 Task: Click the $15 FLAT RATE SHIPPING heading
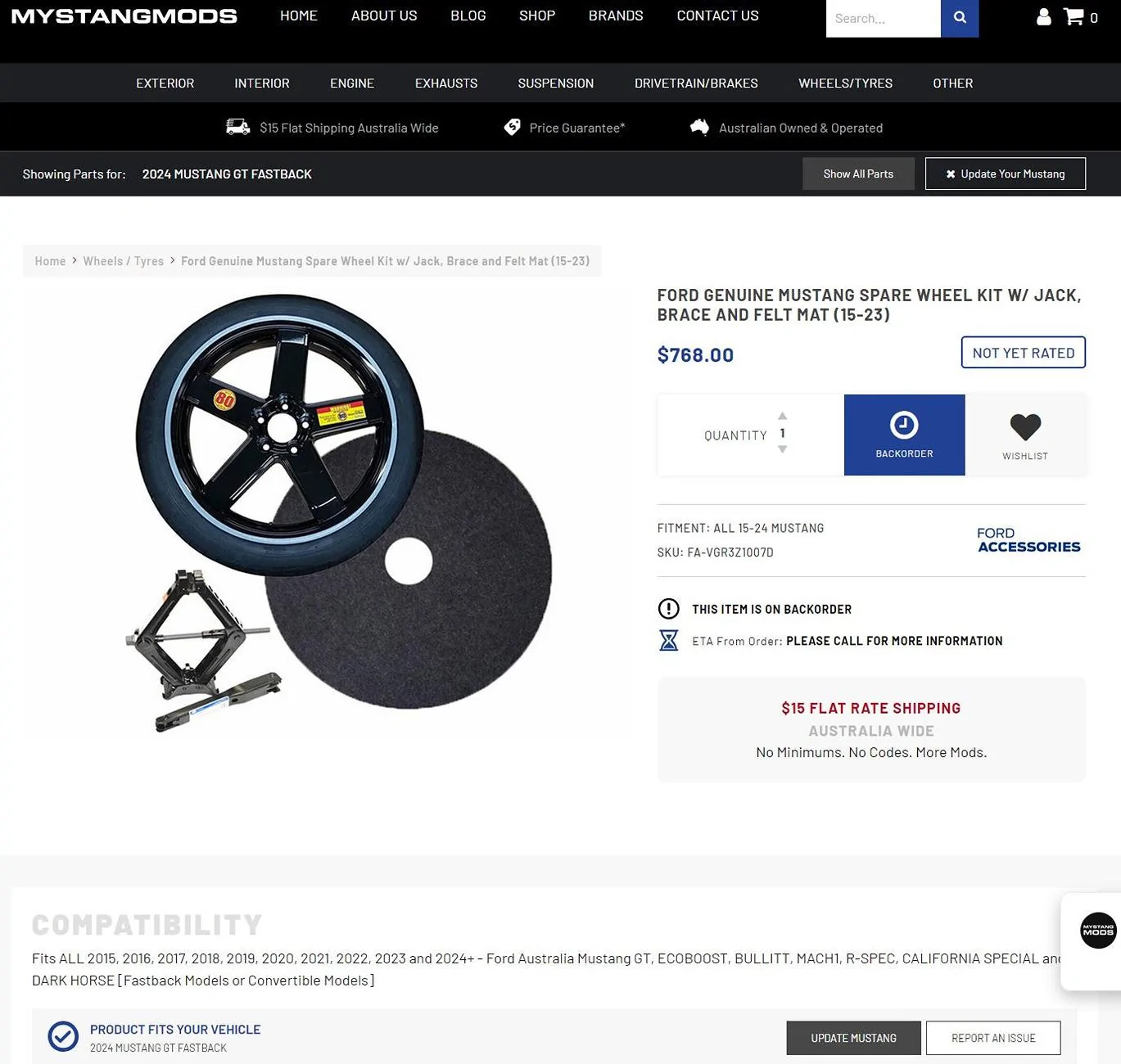point(871,708)
